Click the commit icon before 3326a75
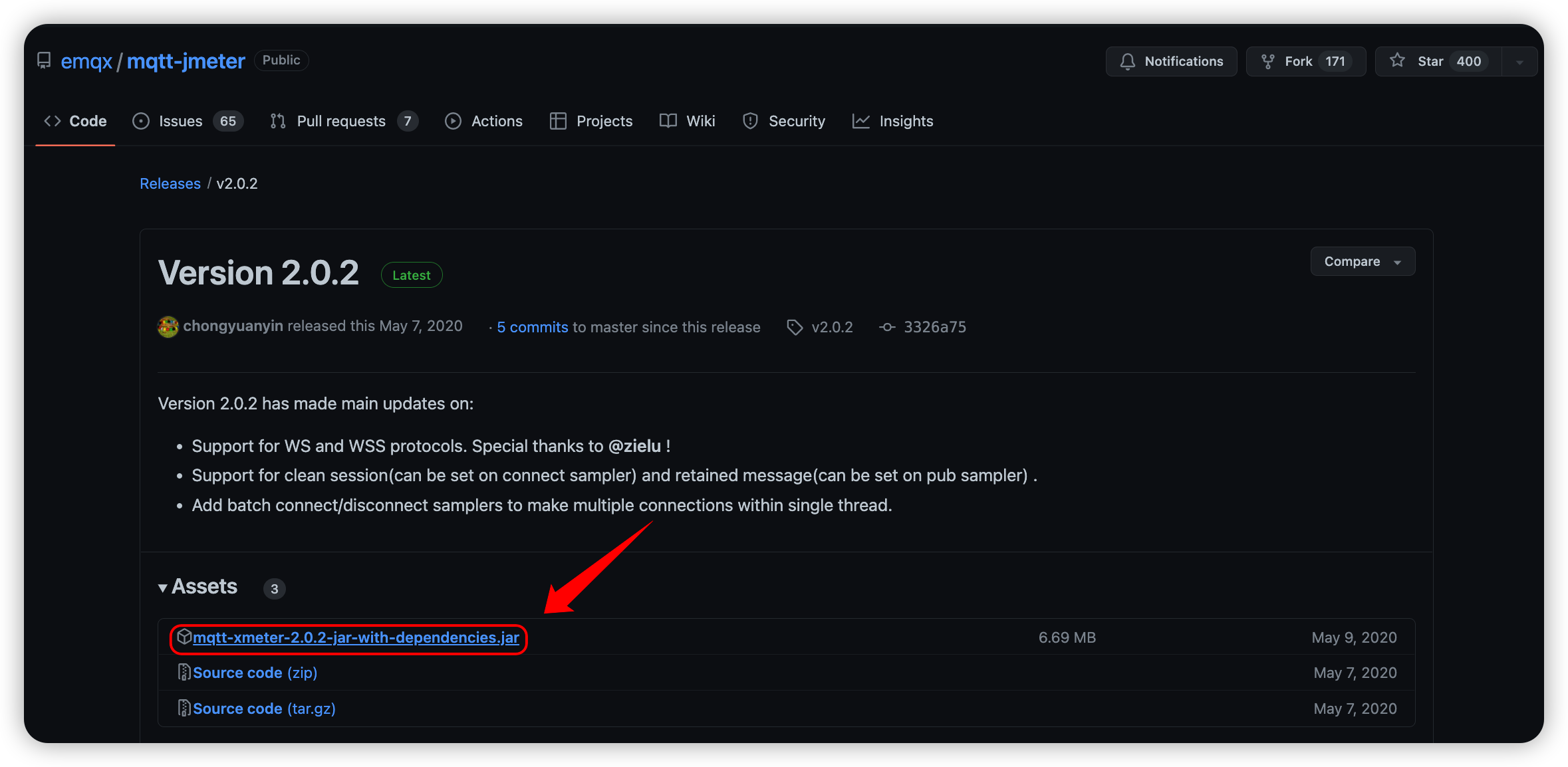 pyautogui.click(x=887, y=327)
